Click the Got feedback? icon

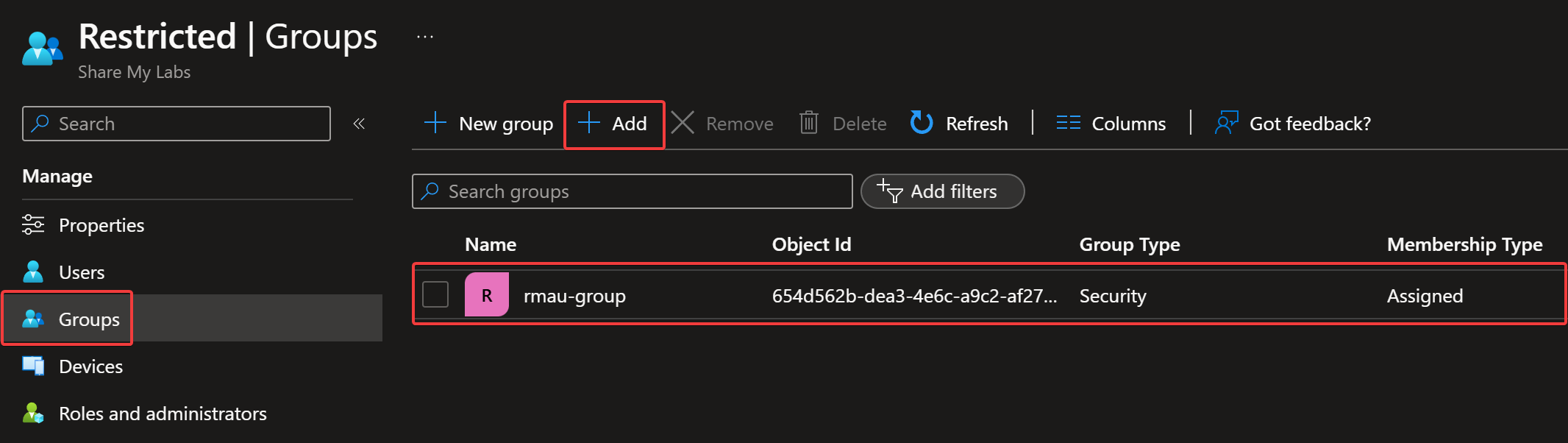pyautogui.click(x=1226, y=123)
